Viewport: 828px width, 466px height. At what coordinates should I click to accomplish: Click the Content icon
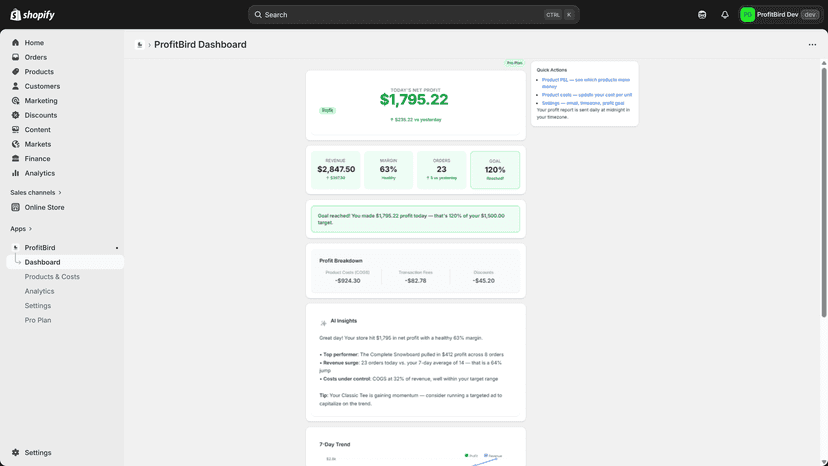pyautogui.click(x=15, y=129)
